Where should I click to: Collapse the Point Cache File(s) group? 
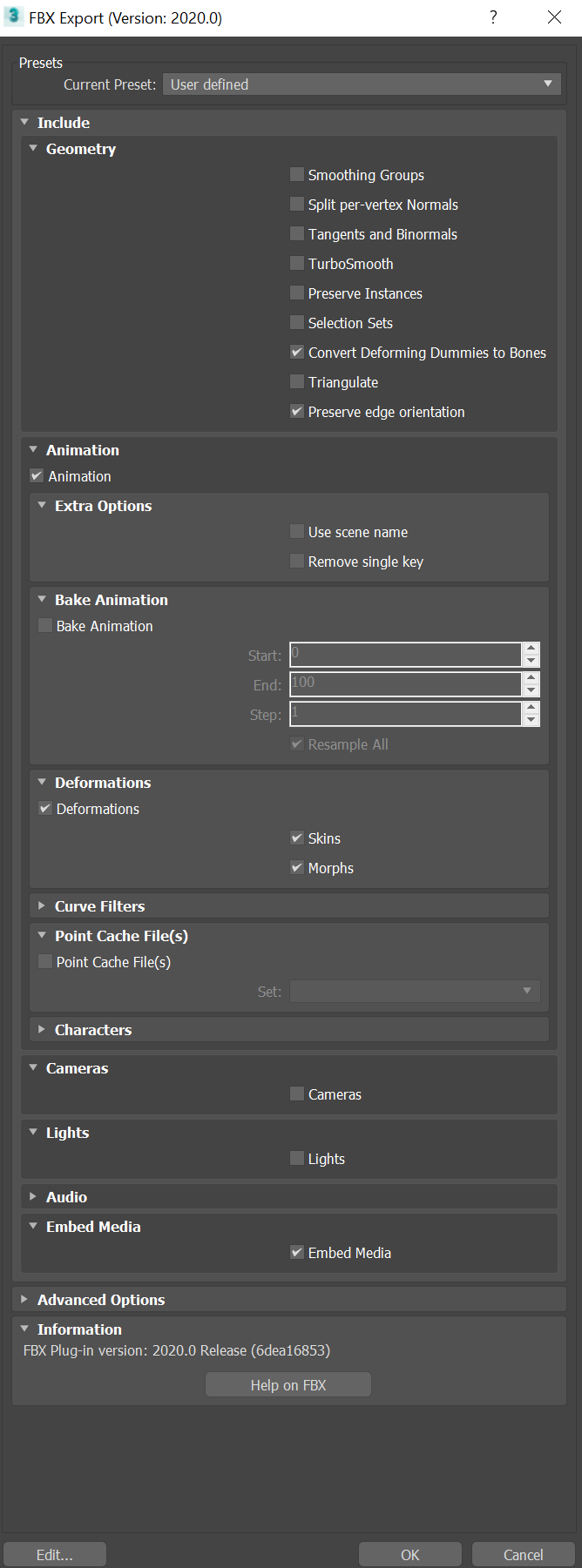point(42,936)
